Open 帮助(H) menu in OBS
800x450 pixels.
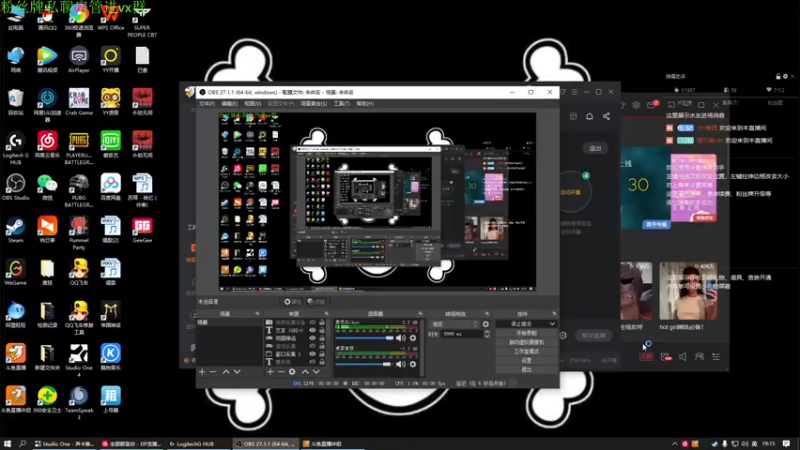[x=365, y=104]
